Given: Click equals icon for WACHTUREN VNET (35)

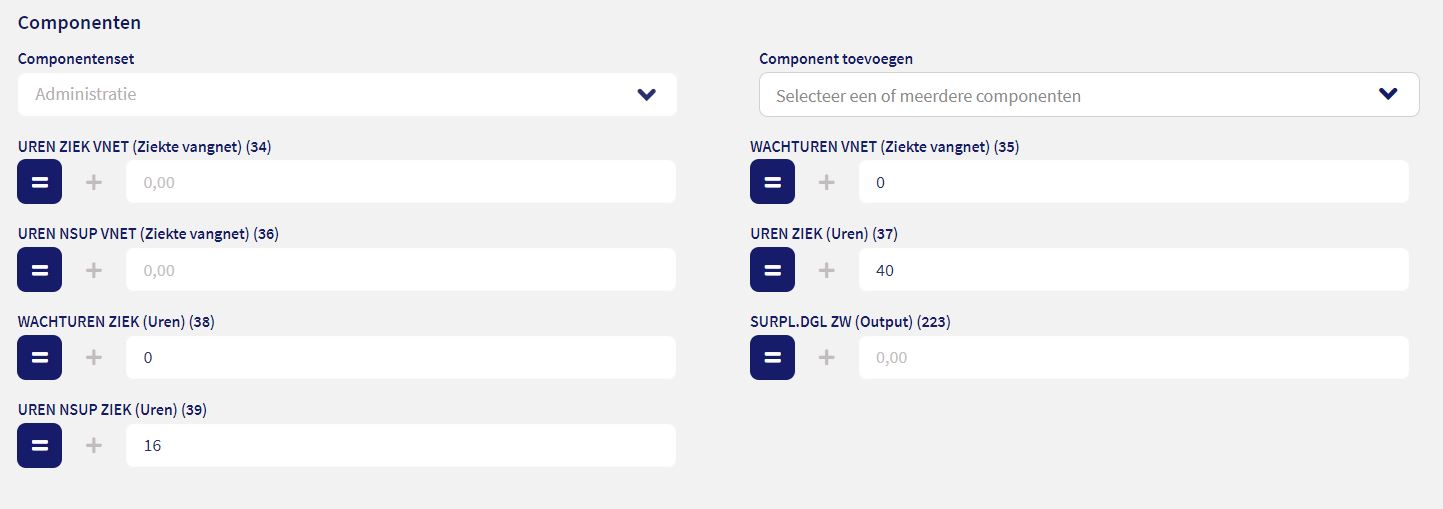Looking at the screenshot, I should point(772,182).
